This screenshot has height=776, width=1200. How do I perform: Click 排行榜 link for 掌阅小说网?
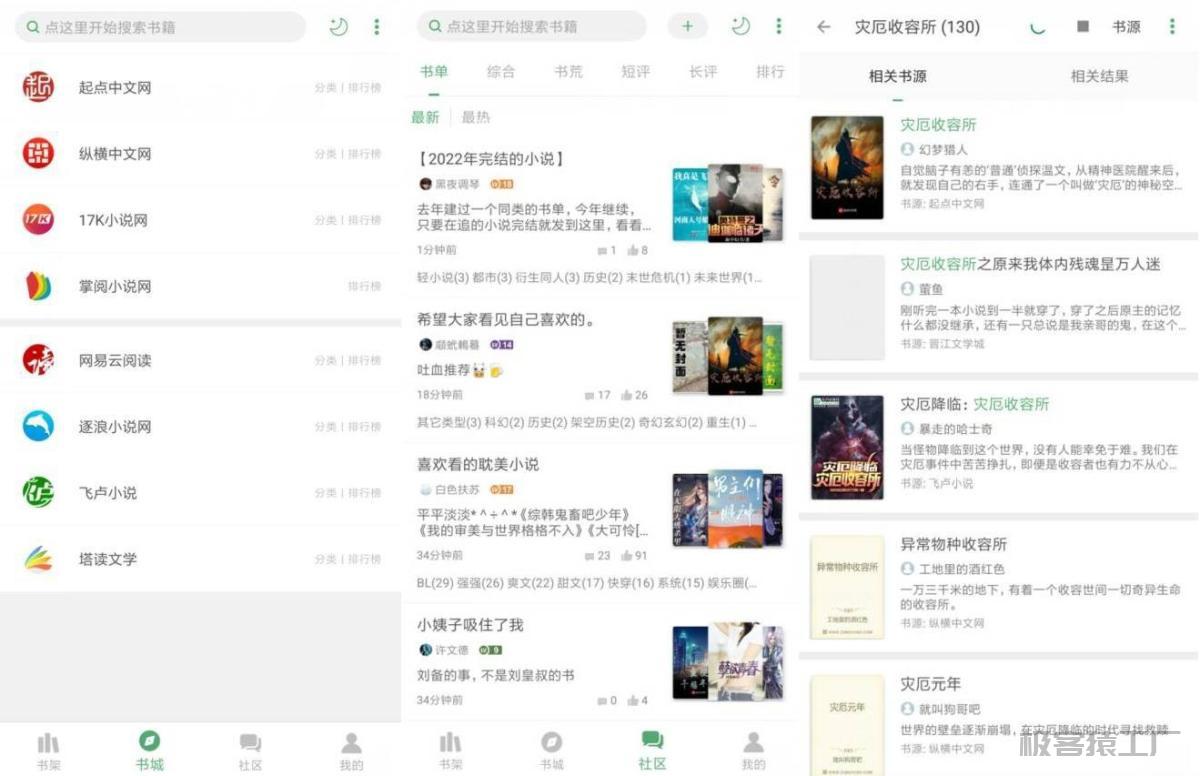pyautogui.click(x=364, y=286)
